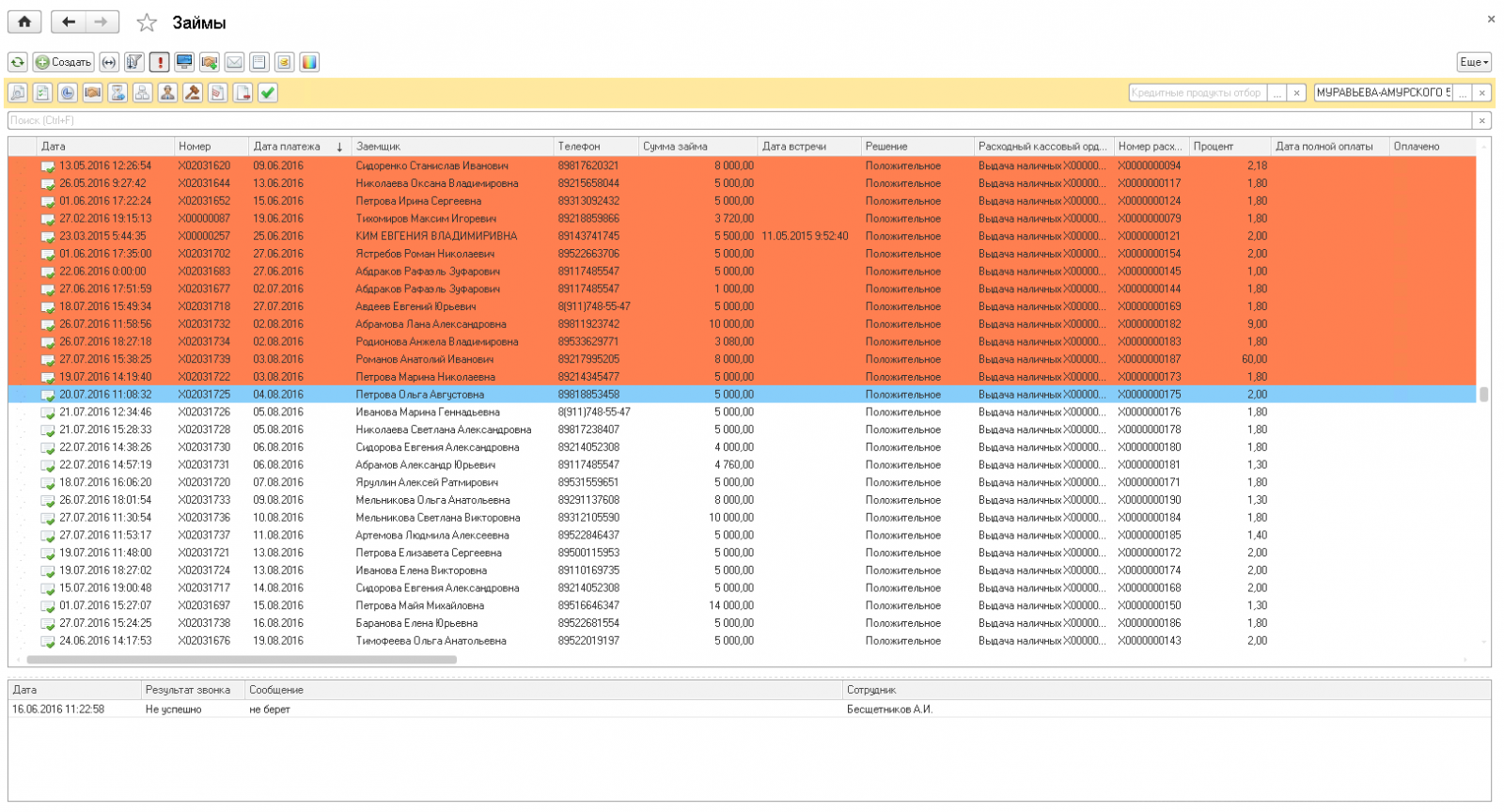The image size is (1504, 812).
Task: Open the rainbow color palette icon
Action: point(309,62)
